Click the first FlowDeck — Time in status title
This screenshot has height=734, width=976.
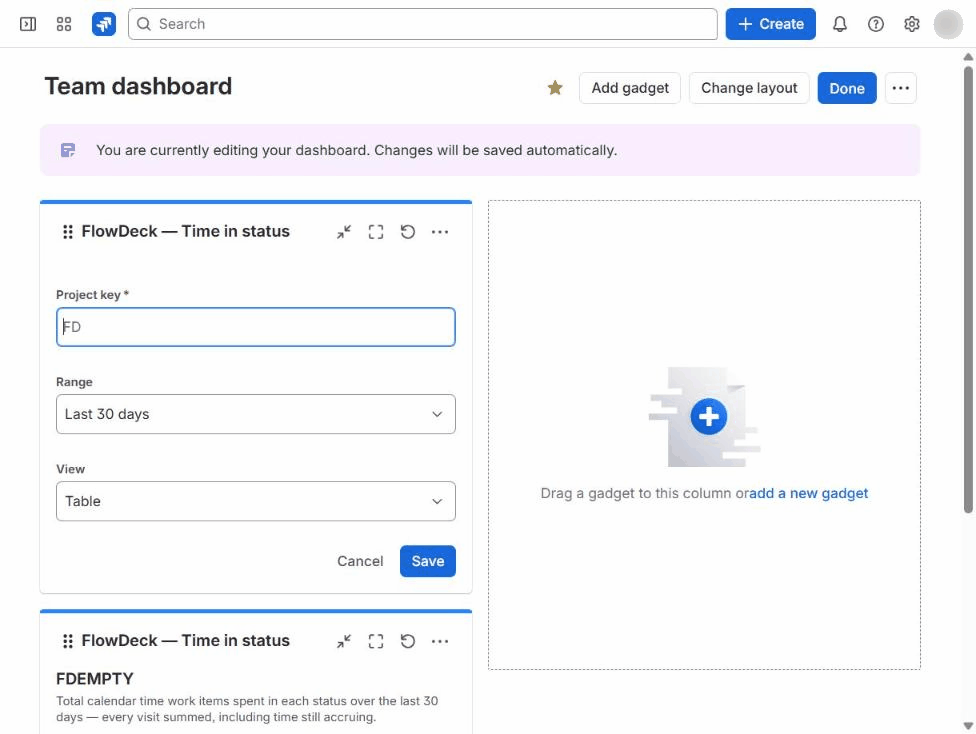185,232
